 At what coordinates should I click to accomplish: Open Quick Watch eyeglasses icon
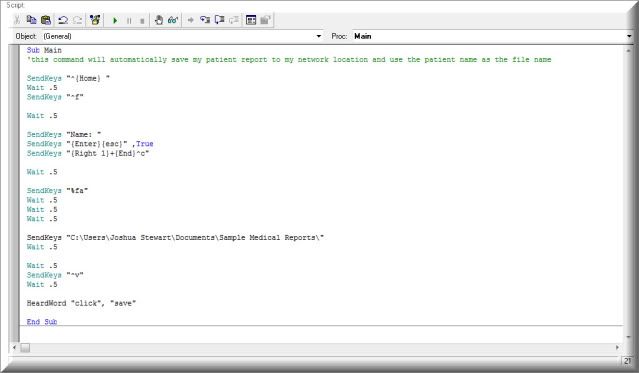[x=173, y=20]
